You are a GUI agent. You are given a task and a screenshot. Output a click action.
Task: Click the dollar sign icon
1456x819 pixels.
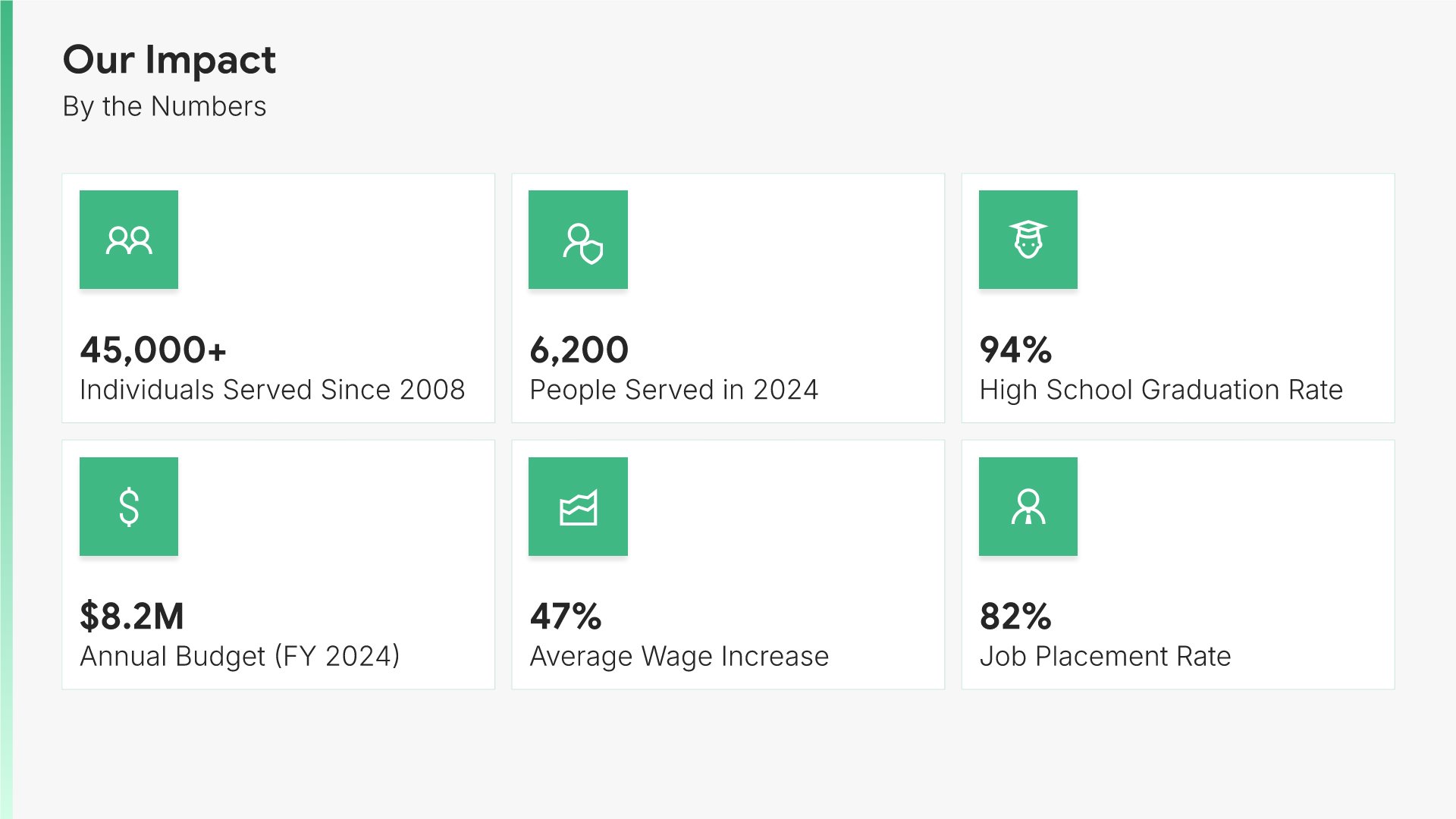tap(129, 507)
